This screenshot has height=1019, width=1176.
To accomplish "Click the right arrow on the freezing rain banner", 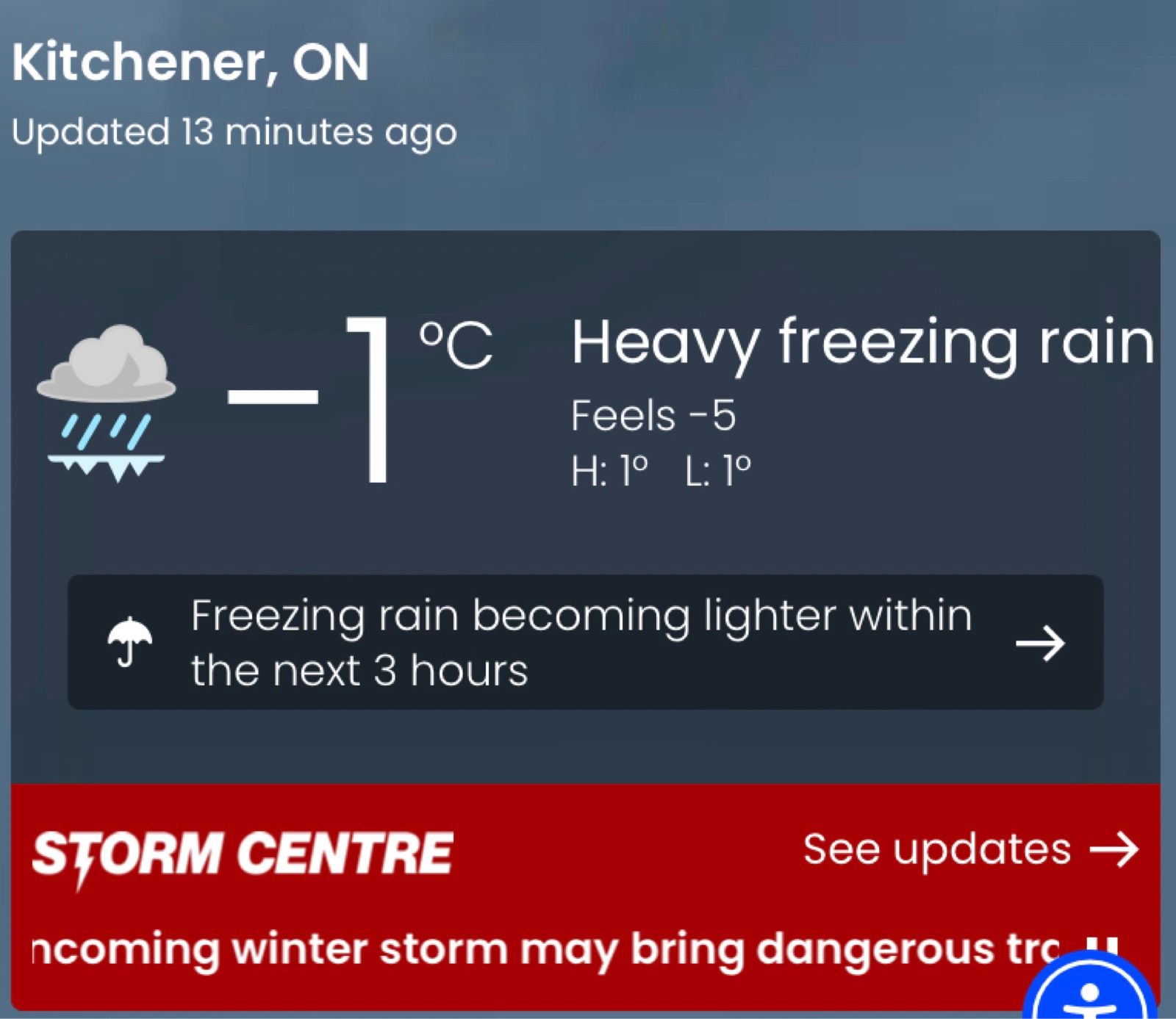I will coord(1040,644).
